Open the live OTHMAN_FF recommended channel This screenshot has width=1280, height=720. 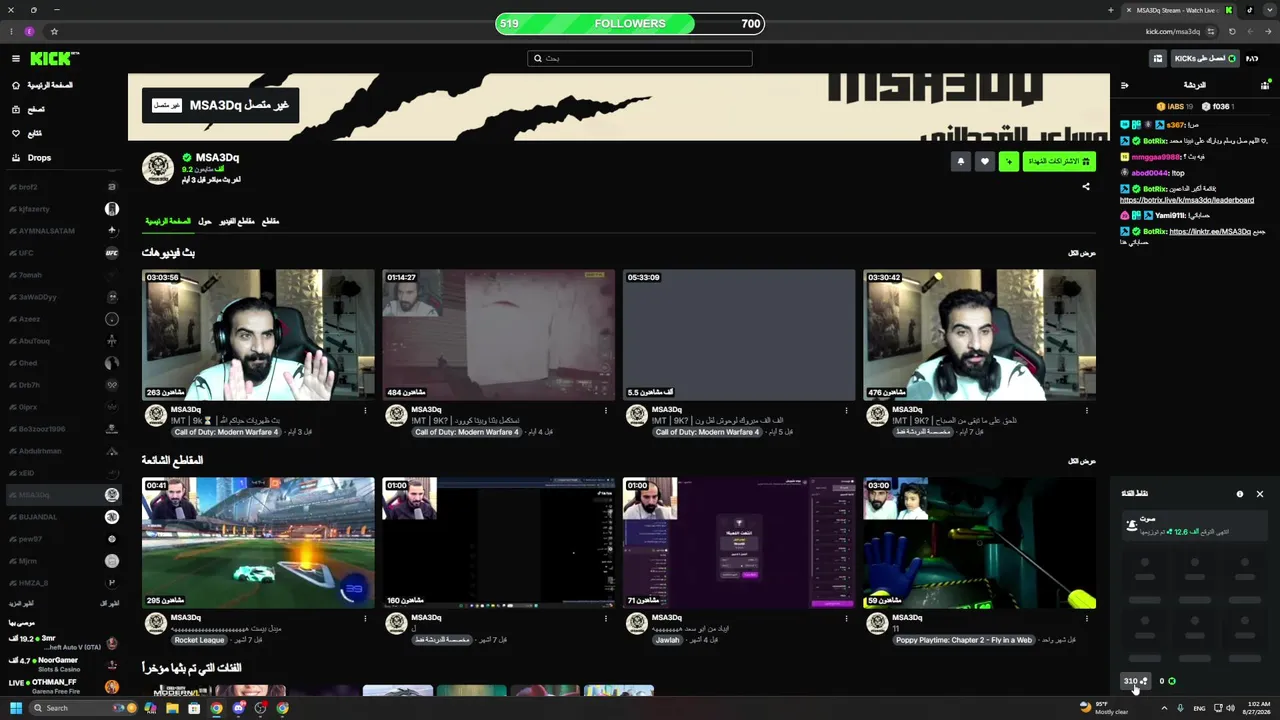[x=63, y=687]
